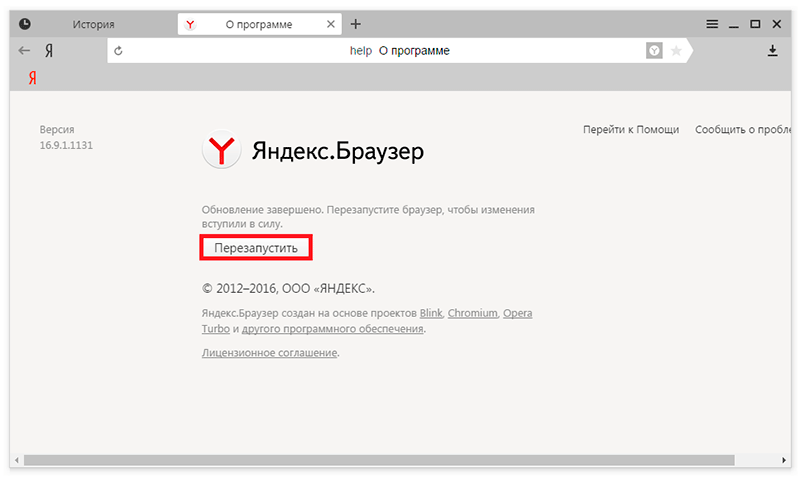Close the browser window
The width and height of the screenshot is (800, 478).
(x=777, y=24)
